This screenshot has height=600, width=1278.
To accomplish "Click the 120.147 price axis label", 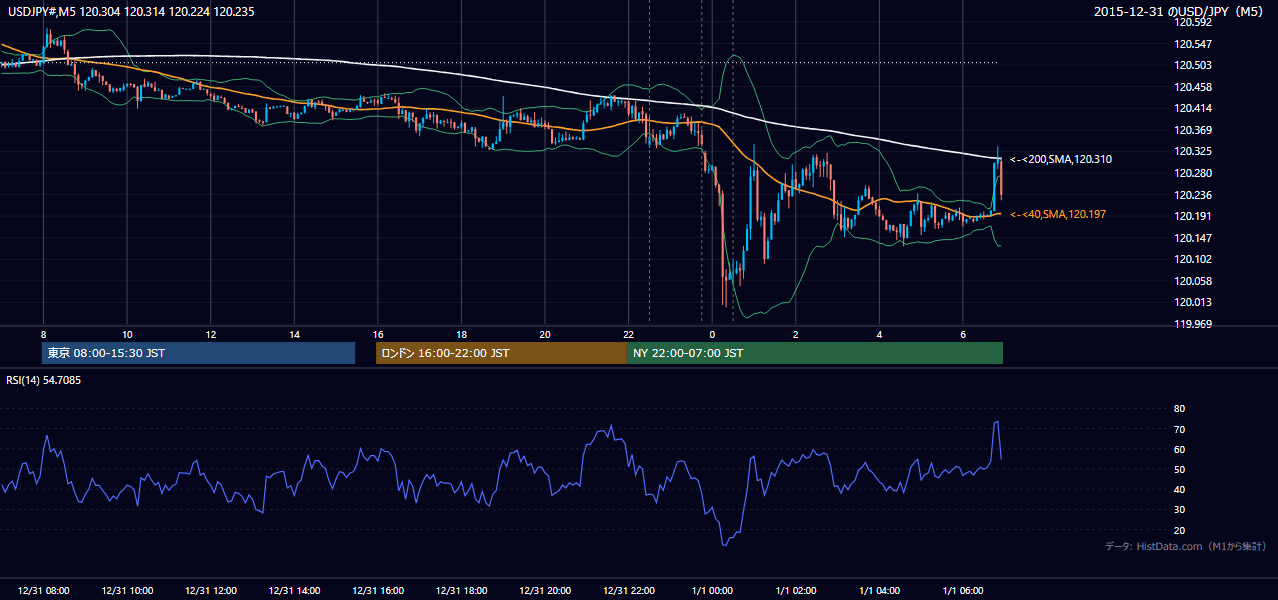I will (x=1194, y=238).
